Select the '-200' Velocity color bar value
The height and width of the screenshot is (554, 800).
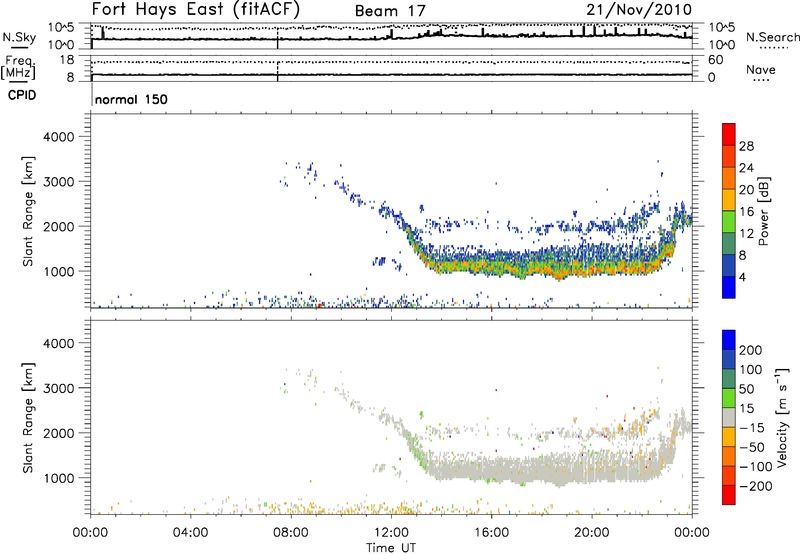pyautogui.click(x=755, y=486)
